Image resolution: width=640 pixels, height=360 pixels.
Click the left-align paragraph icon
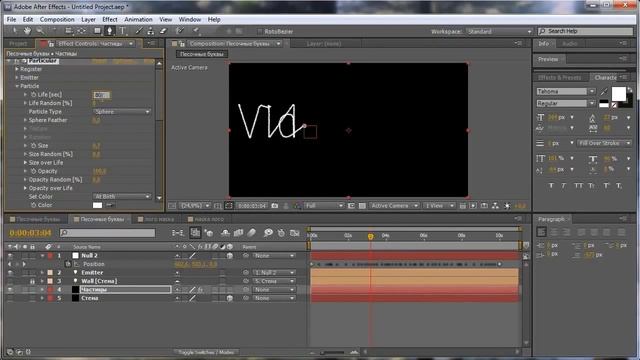click(541, 232)
